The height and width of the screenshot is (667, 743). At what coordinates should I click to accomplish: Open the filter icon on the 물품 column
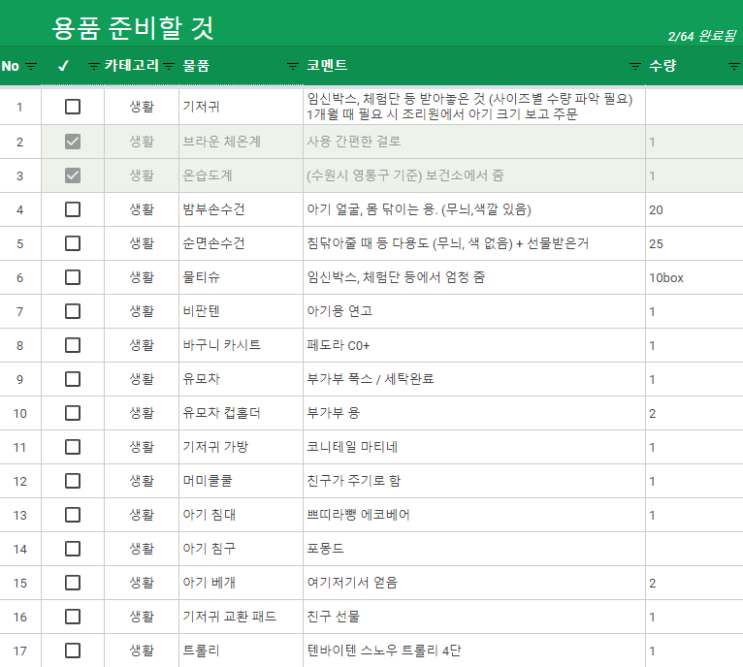(293, 66)
